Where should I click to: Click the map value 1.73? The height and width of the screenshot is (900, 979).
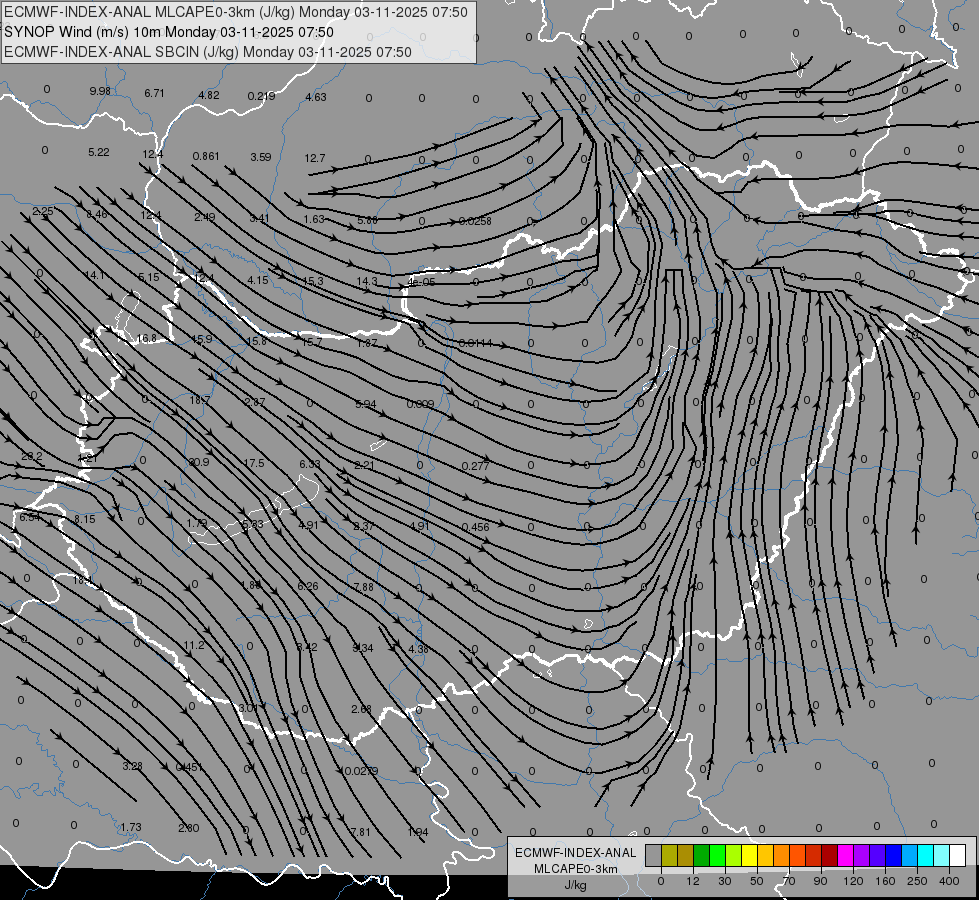coord(130,827)
